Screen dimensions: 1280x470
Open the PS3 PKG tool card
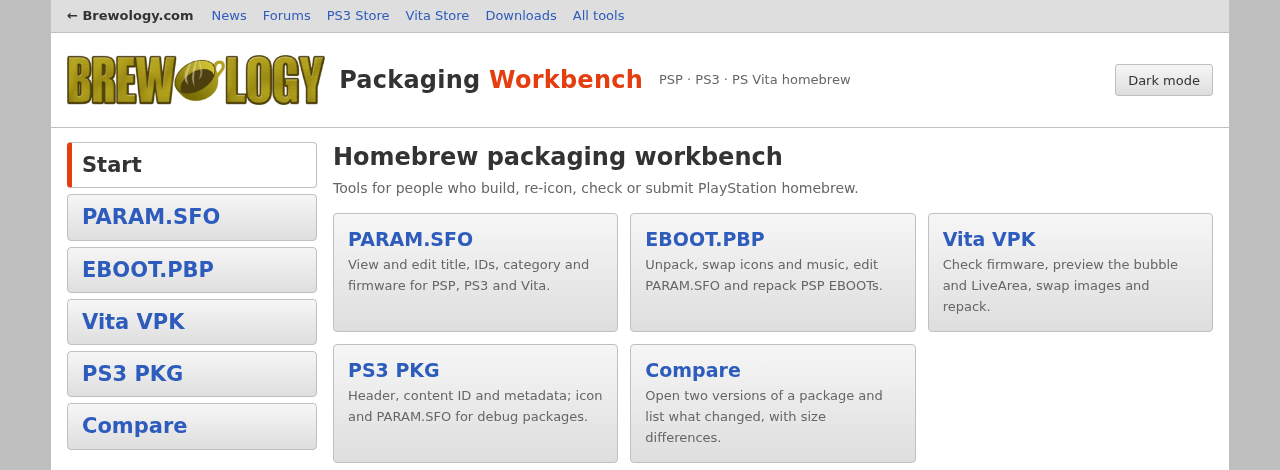[475, 403]
